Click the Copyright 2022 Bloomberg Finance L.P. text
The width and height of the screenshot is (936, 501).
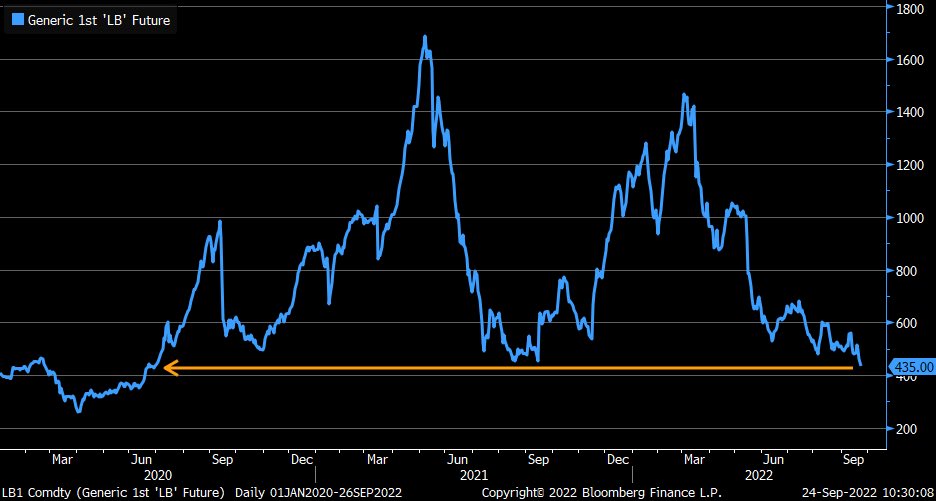point(602,493)
